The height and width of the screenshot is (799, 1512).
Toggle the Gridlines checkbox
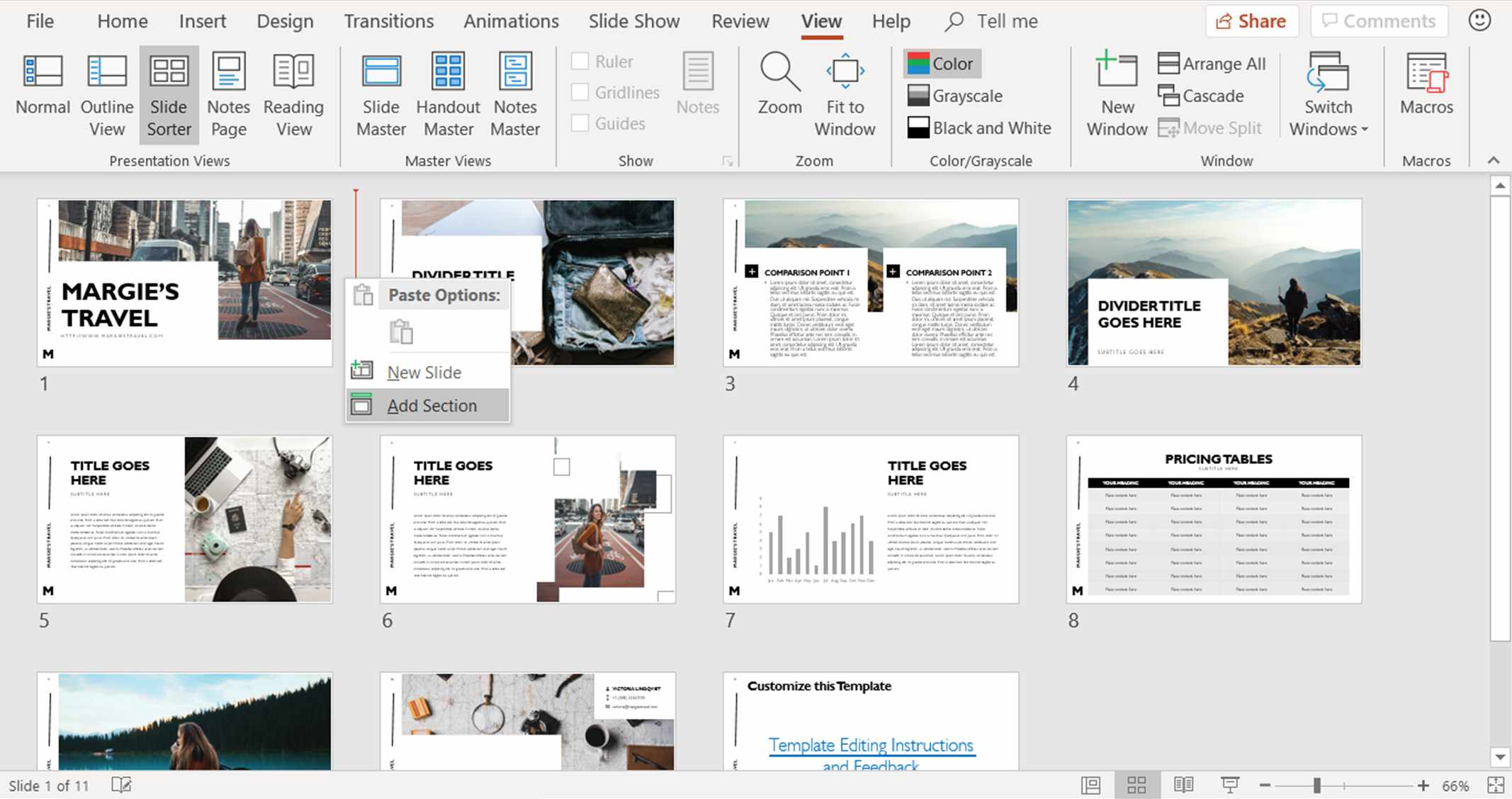pyautogui.click(x=580, y=91)
